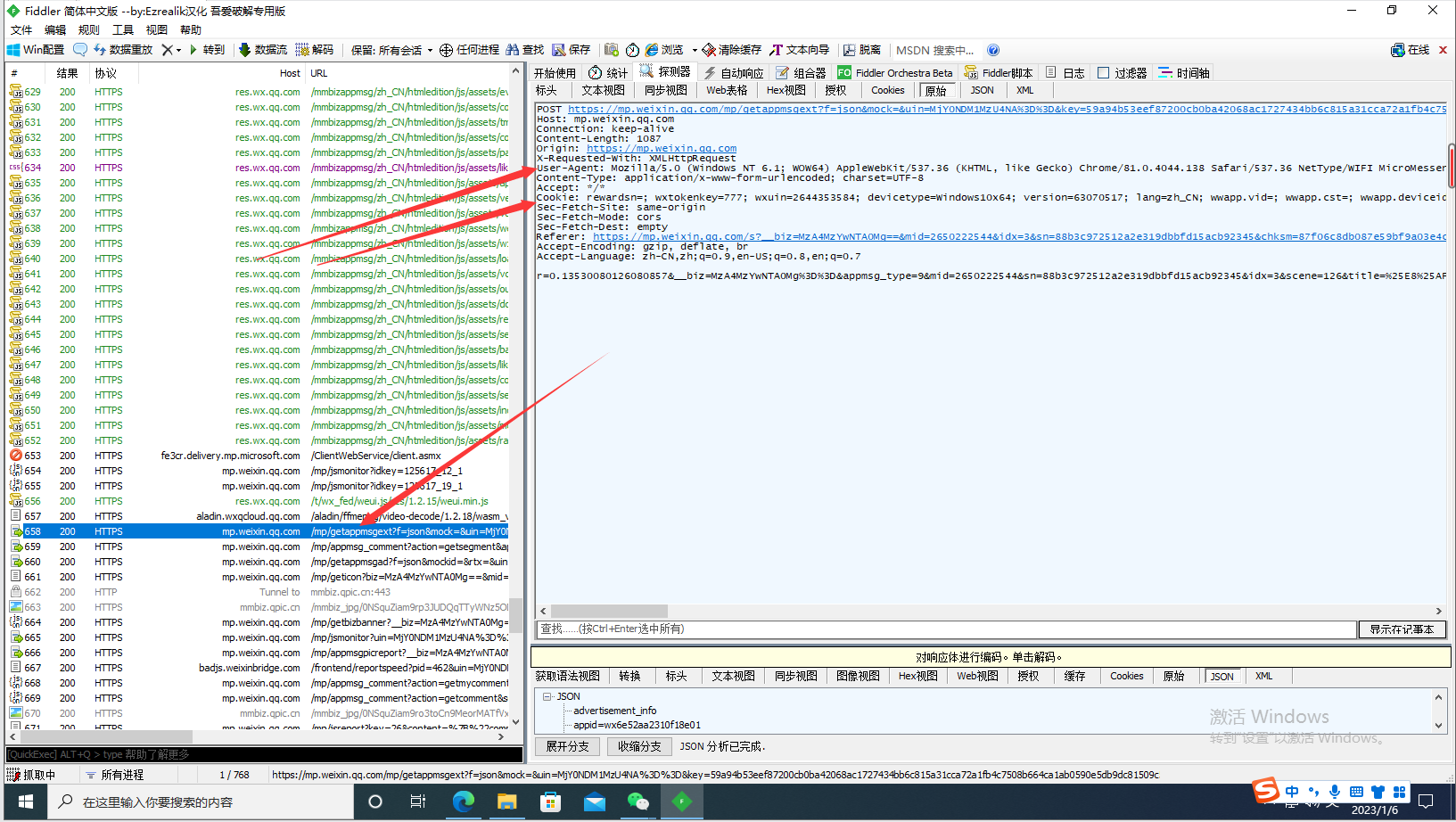Click the blue help question mark icon
The image size is (1456, 822).
pos(993,50)
